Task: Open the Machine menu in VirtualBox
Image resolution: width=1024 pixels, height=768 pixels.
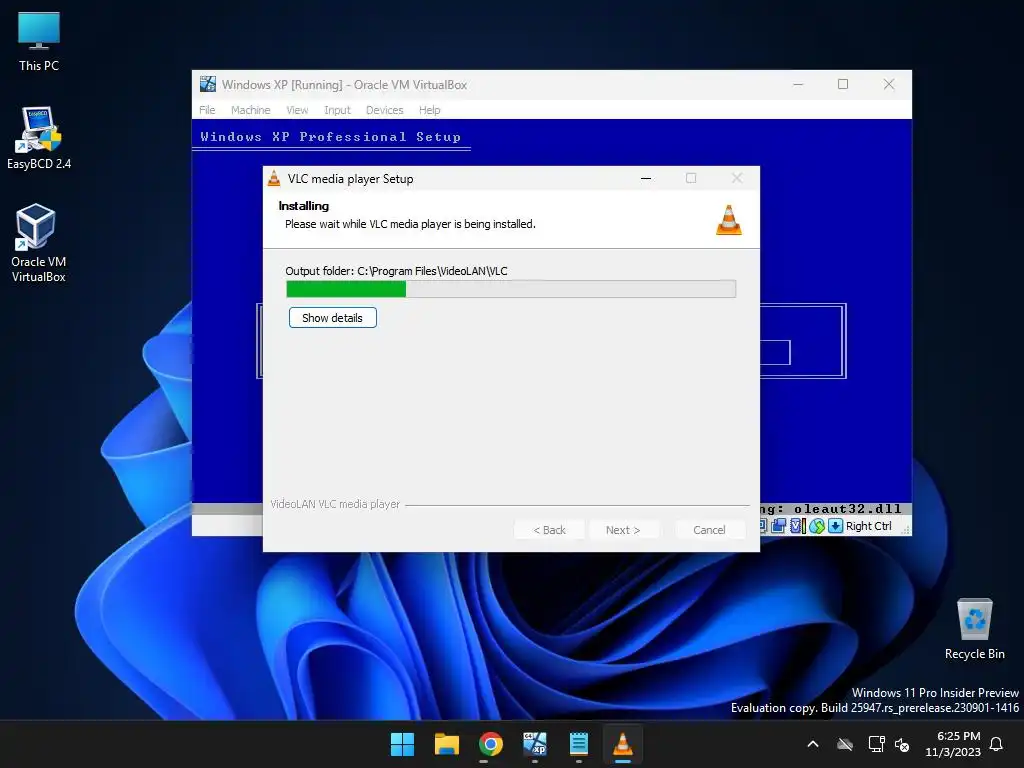Action: click(x=251, y=110)
